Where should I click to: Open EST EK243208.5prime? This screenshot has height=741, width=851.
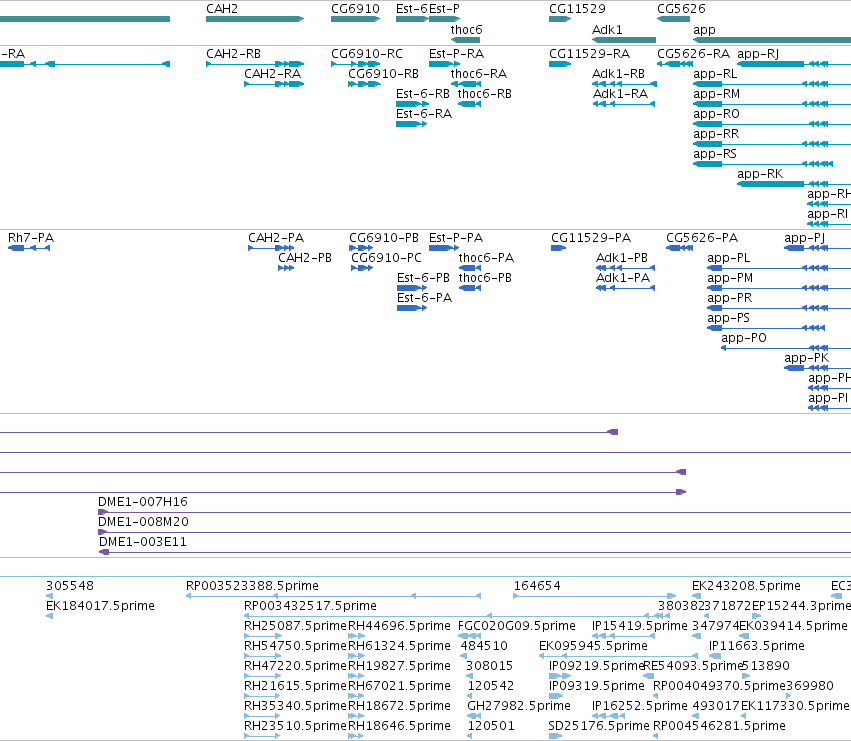click(698, 596)
